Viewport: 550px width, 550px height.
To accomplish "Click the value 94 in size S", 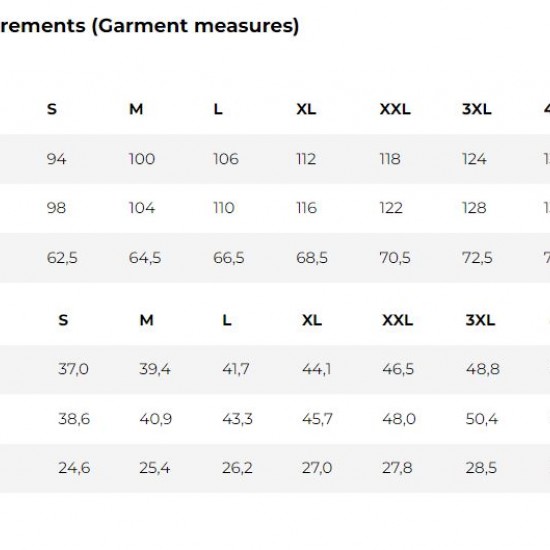I will tap(56, 159).
